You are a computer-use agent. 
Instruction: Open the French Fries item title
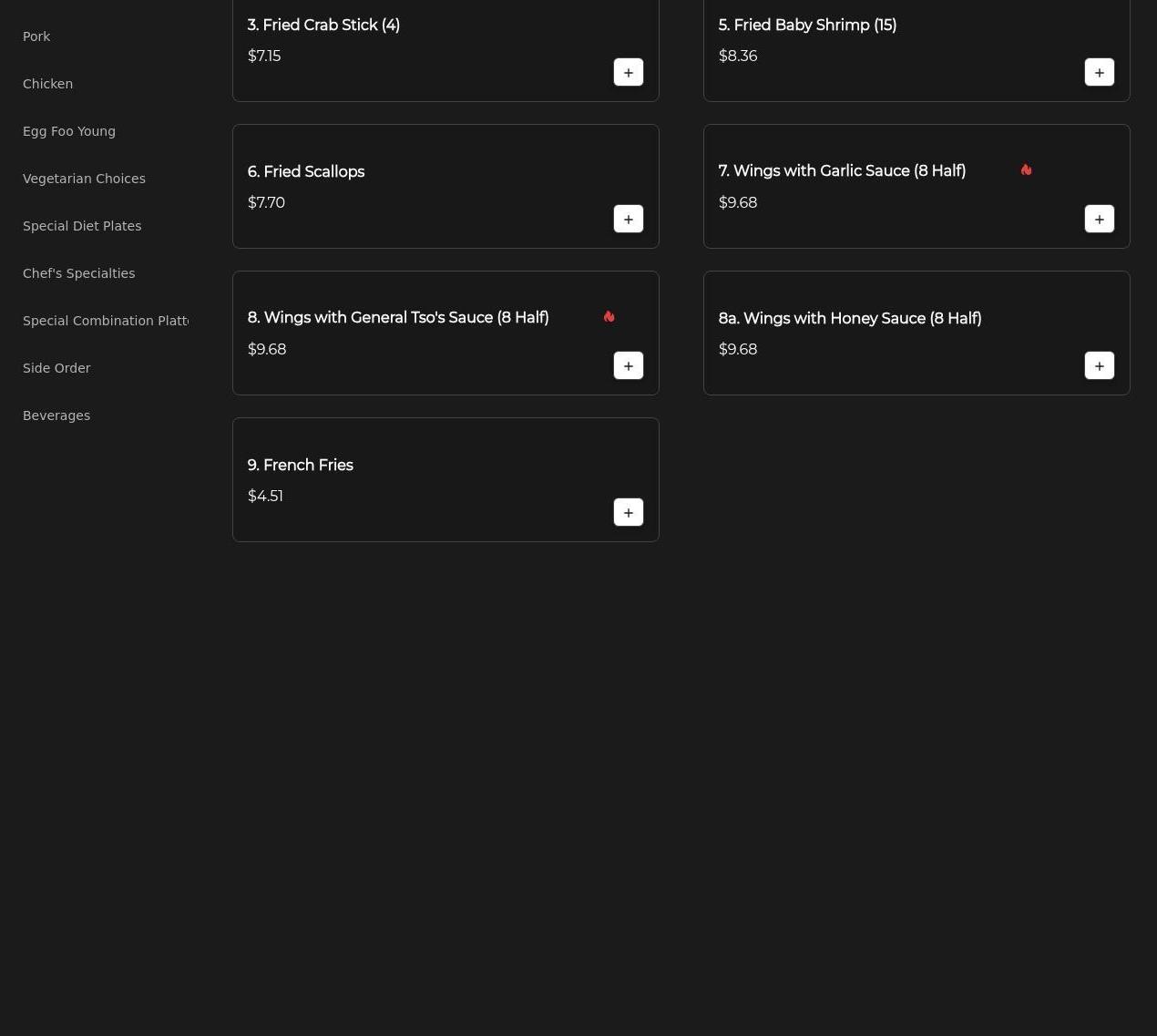(x=300, y=466)
